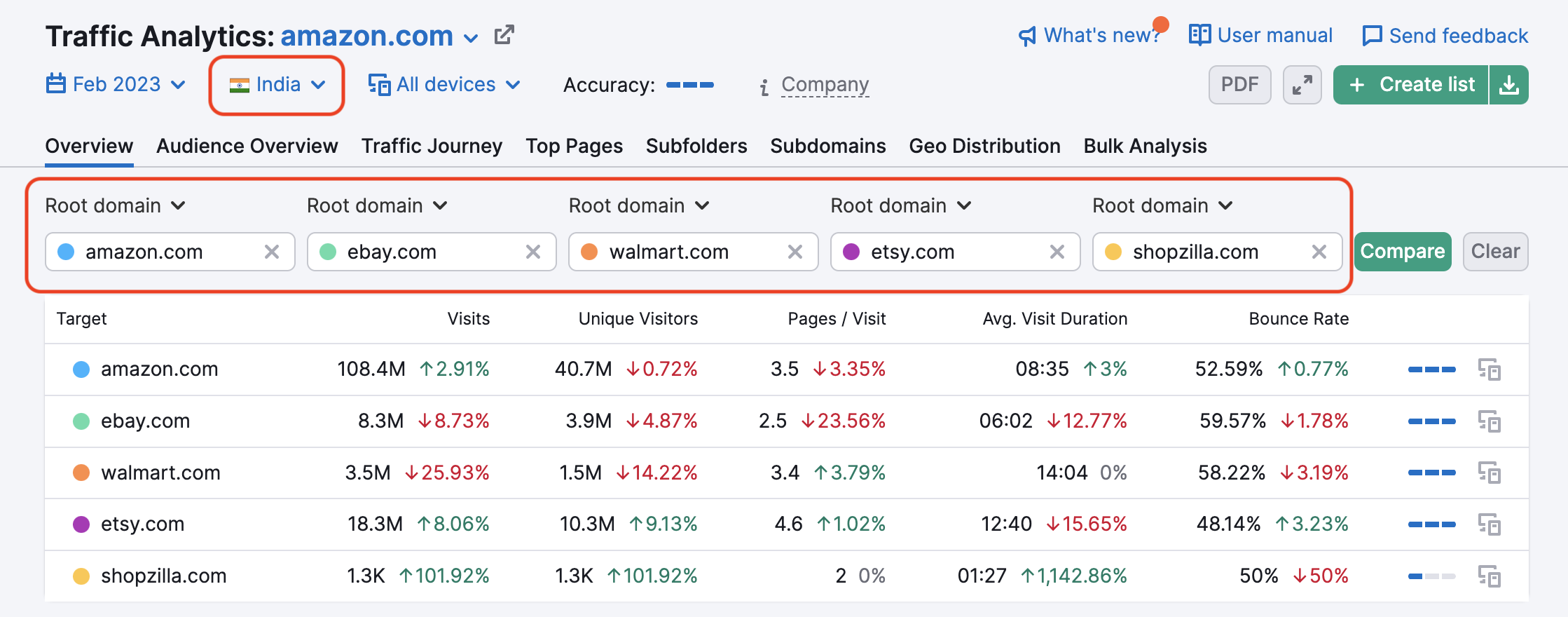Click the Create list button
1568x617 pixels.
coord(1411,85)
